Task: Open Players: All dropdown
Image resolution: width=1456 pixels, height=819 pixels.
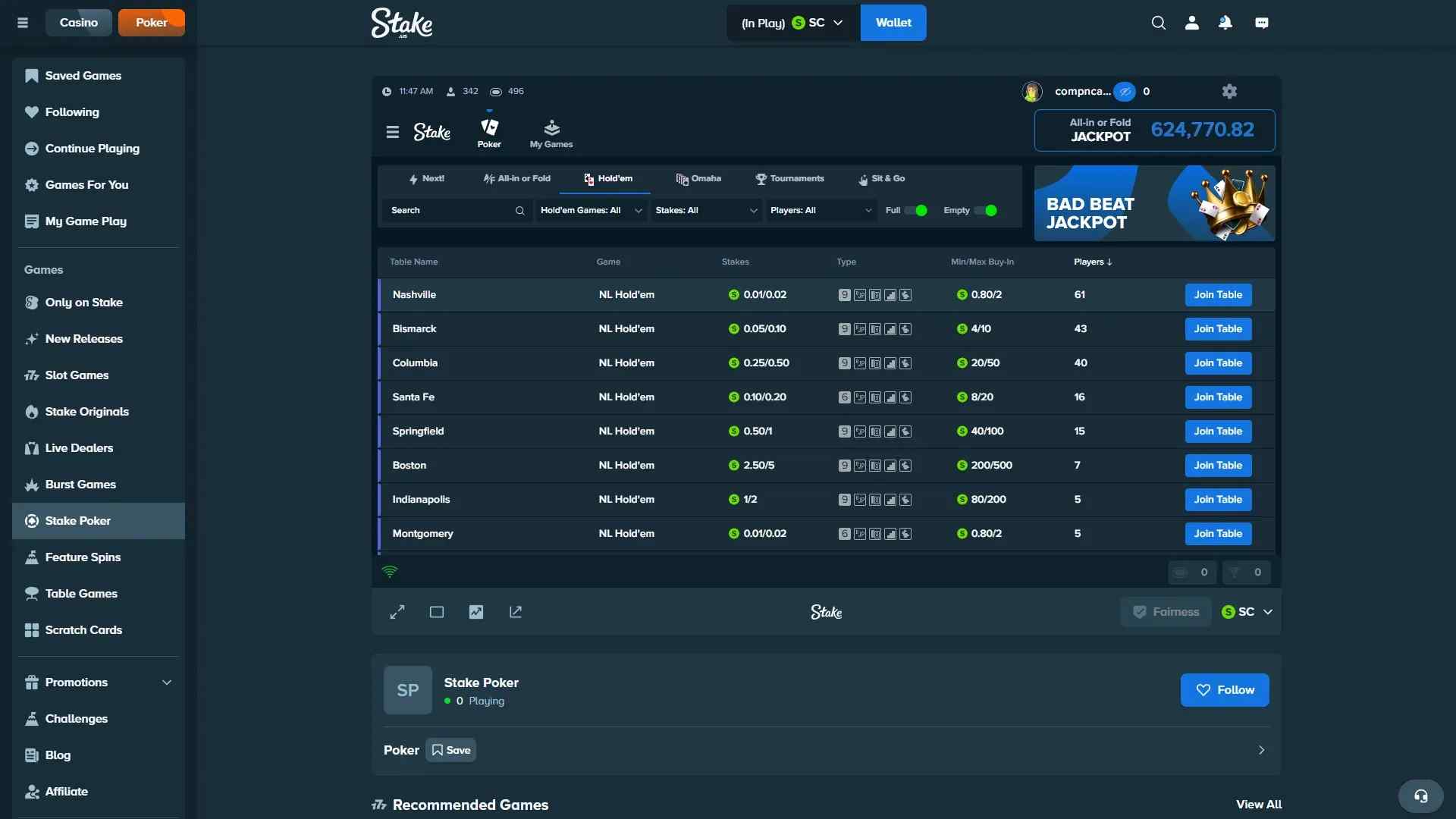Action: tap(821, 210)
